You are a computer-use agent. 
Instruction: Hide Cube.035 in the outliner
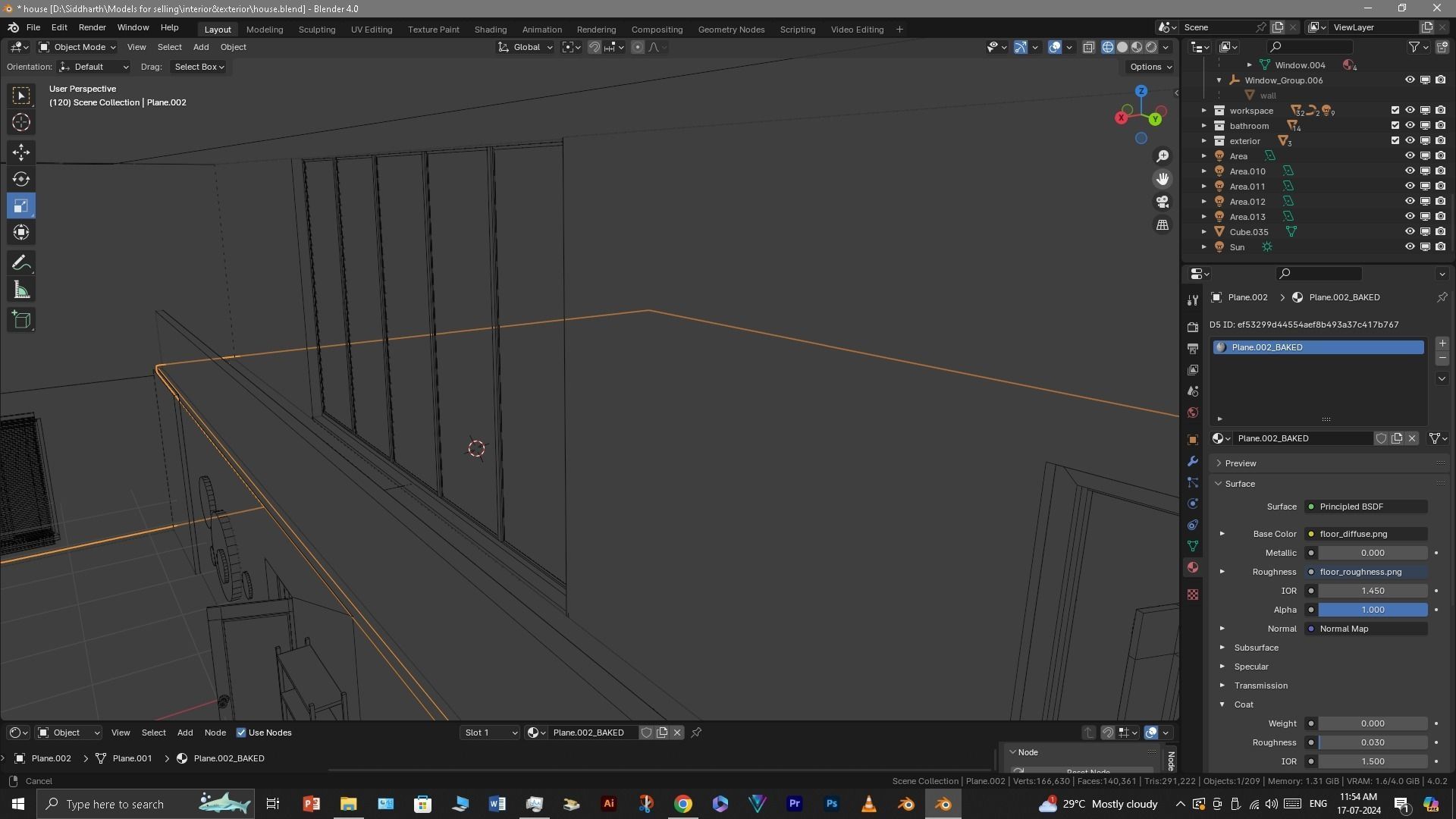click(1410, 231)
